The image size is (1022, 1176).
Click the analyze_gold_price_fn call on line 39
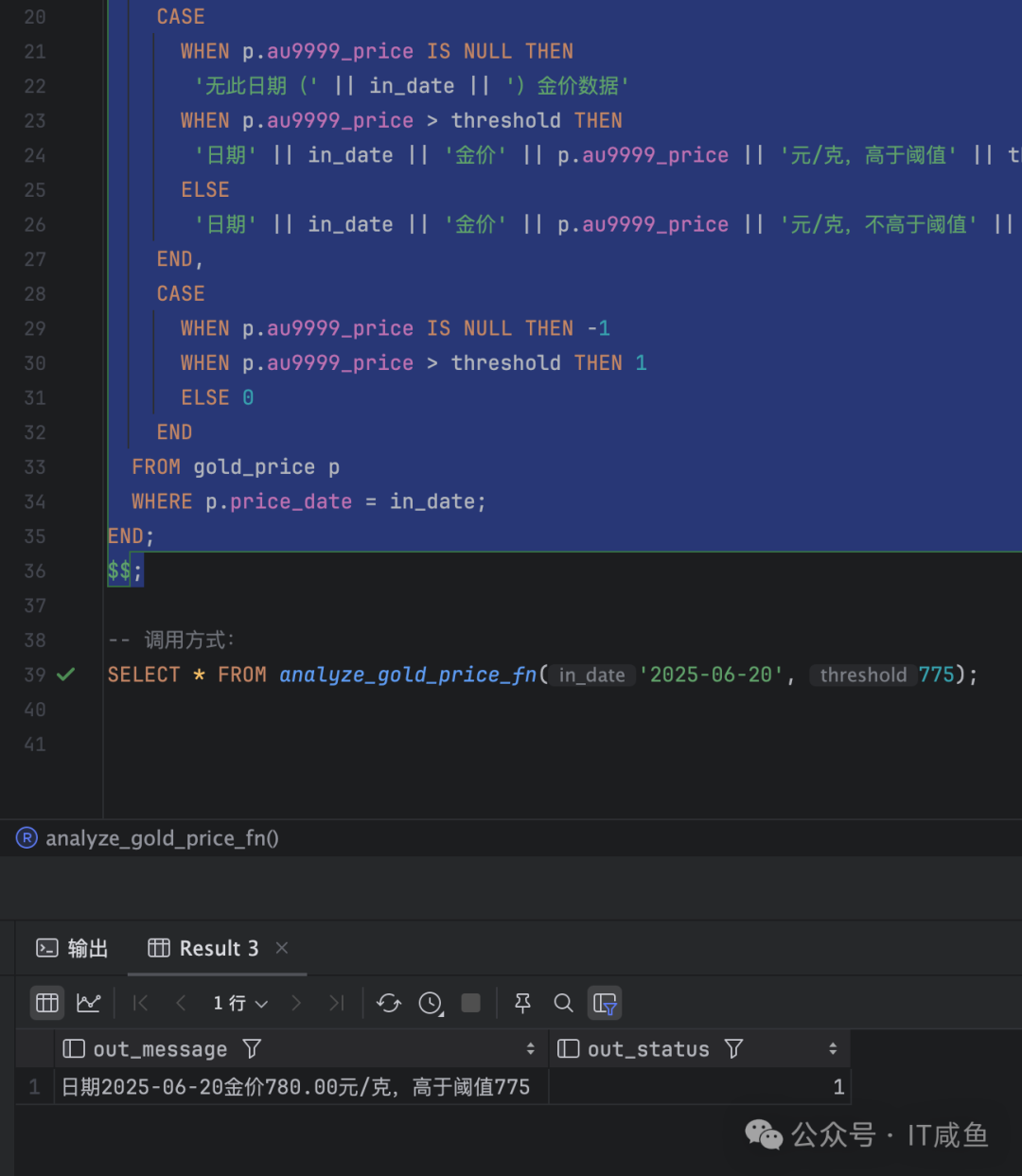pyautogui.click(x=408, y=675)
